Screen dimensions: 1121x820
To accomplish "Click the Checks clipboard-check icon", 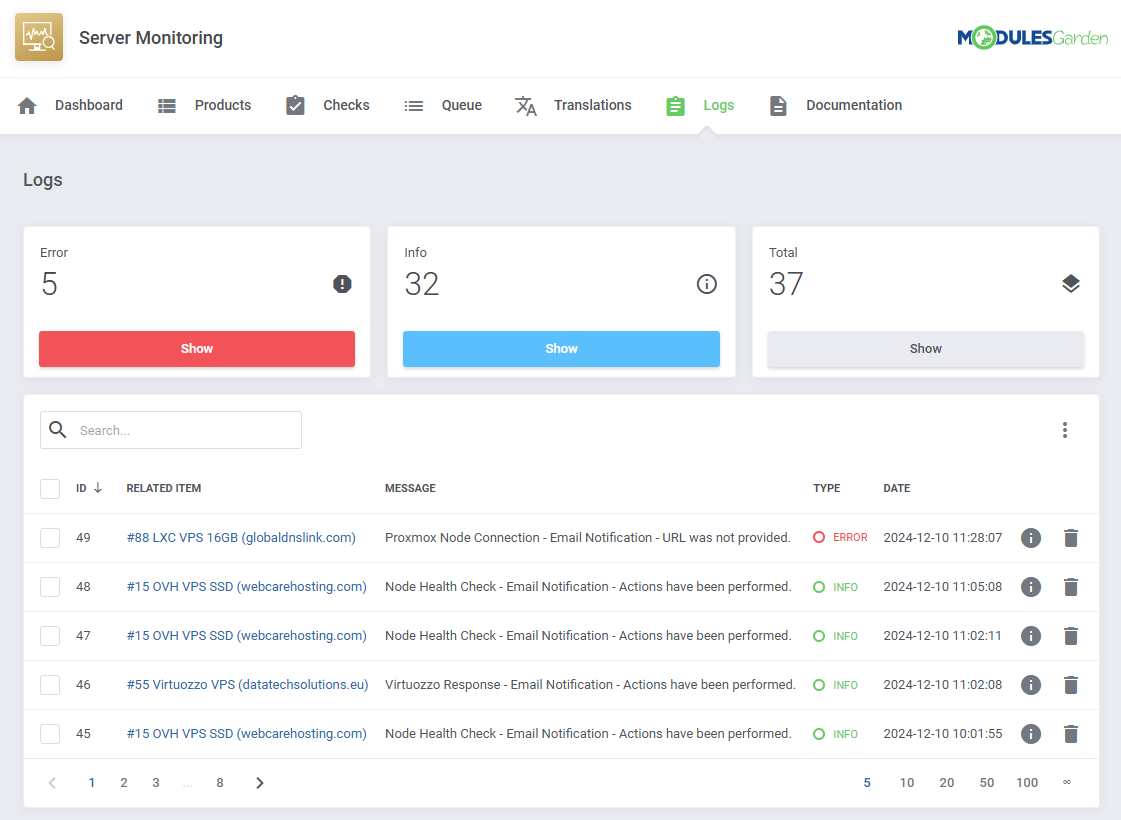I will tap(295, 105).
